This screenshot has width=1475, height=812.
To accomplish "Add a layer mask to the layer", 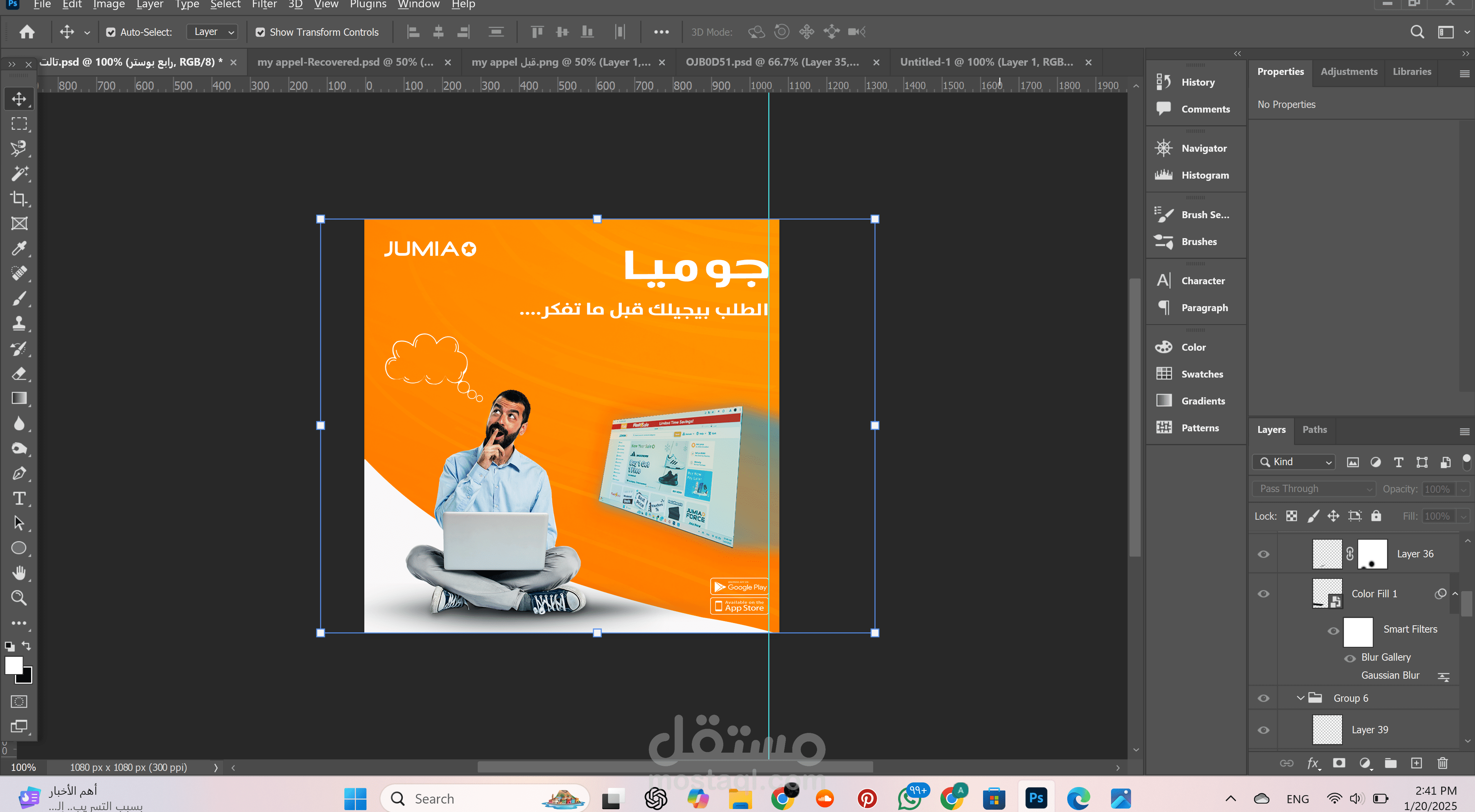I will click(1339, 763).
